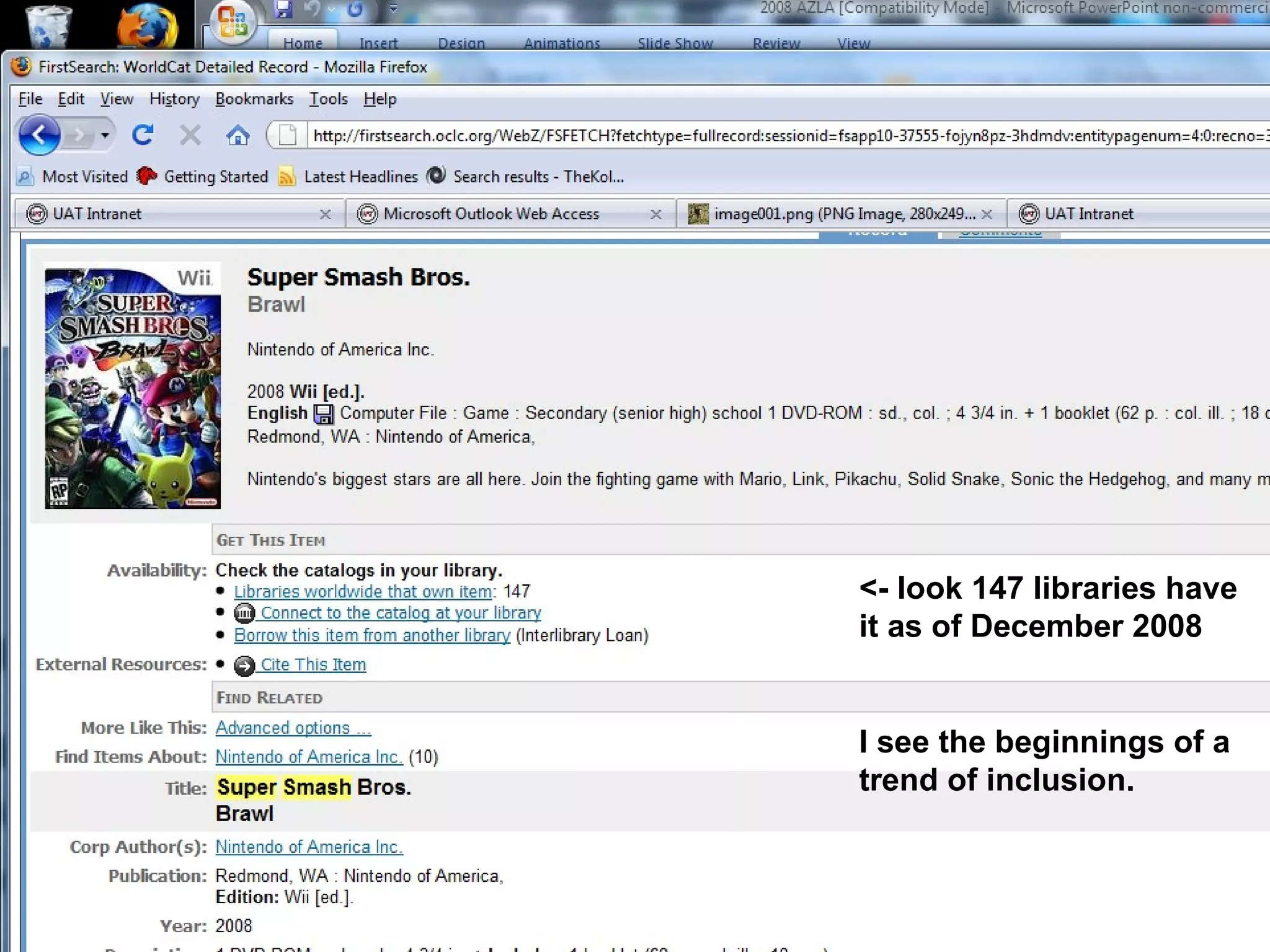The image size is (1270, 952).
Task: Click the computer file floppy disk icon
Action: click(324, 413)
